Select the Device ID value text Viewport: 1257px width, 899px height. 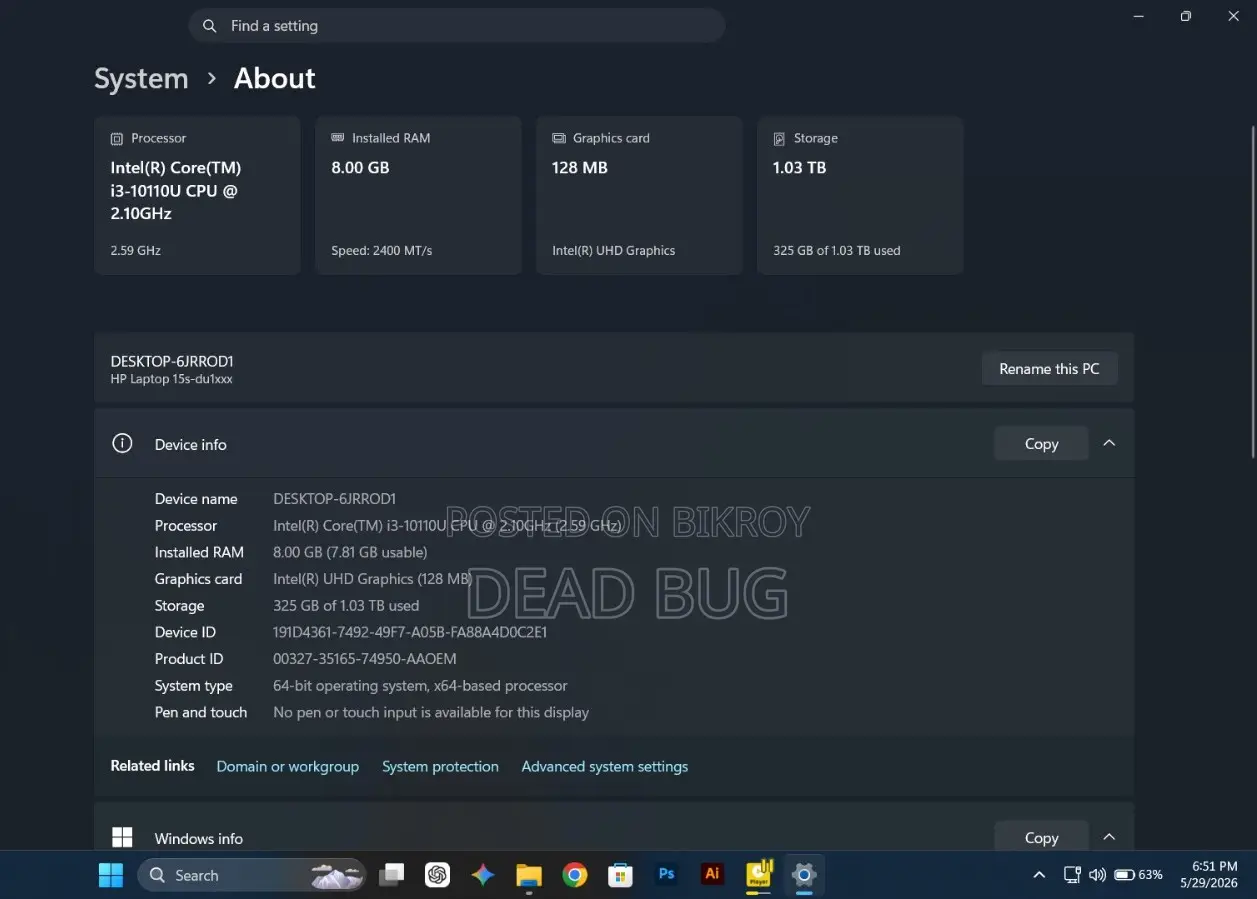coord(410,632)
